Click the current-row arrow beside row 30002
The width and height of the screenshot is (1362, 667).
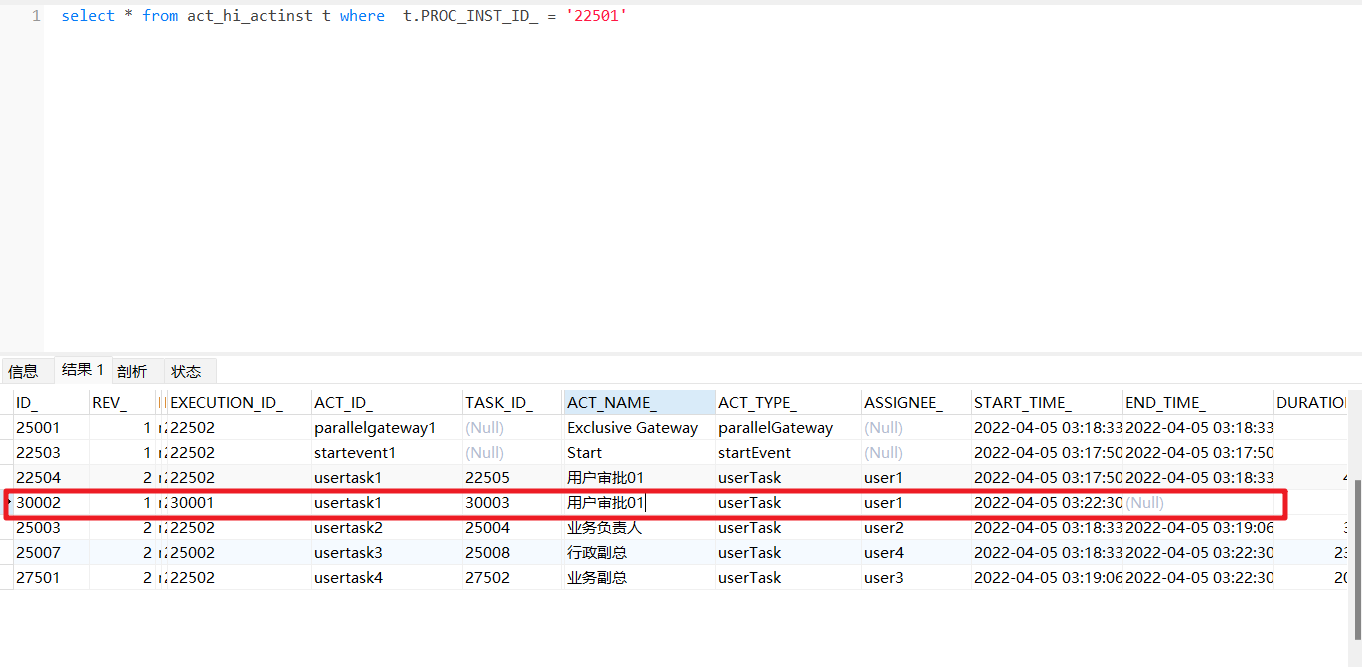coord(9,502)
